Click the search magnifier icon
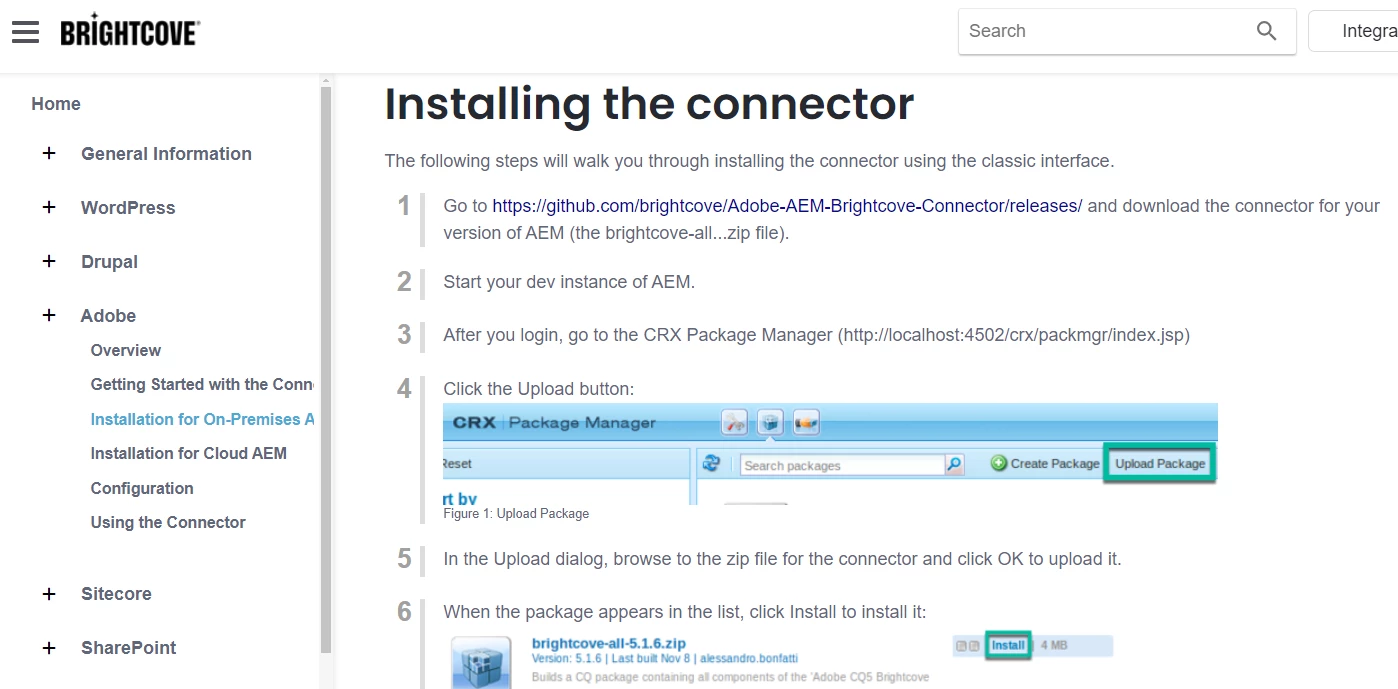This screenshot has width=1398, height=689. click(x=1266, y=31)
